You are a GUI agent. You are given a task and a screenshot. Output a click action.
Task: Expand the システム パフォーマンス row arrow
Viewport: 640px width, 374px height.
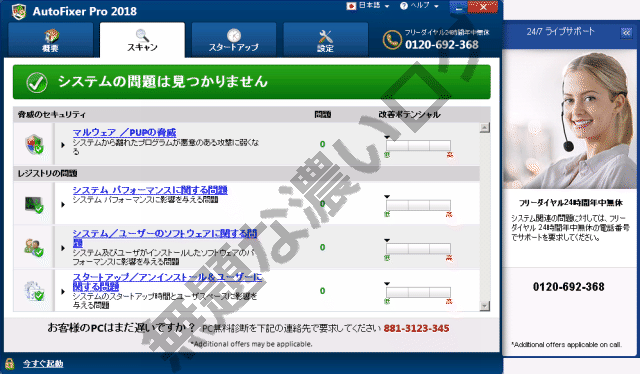[x=63, y=205]
